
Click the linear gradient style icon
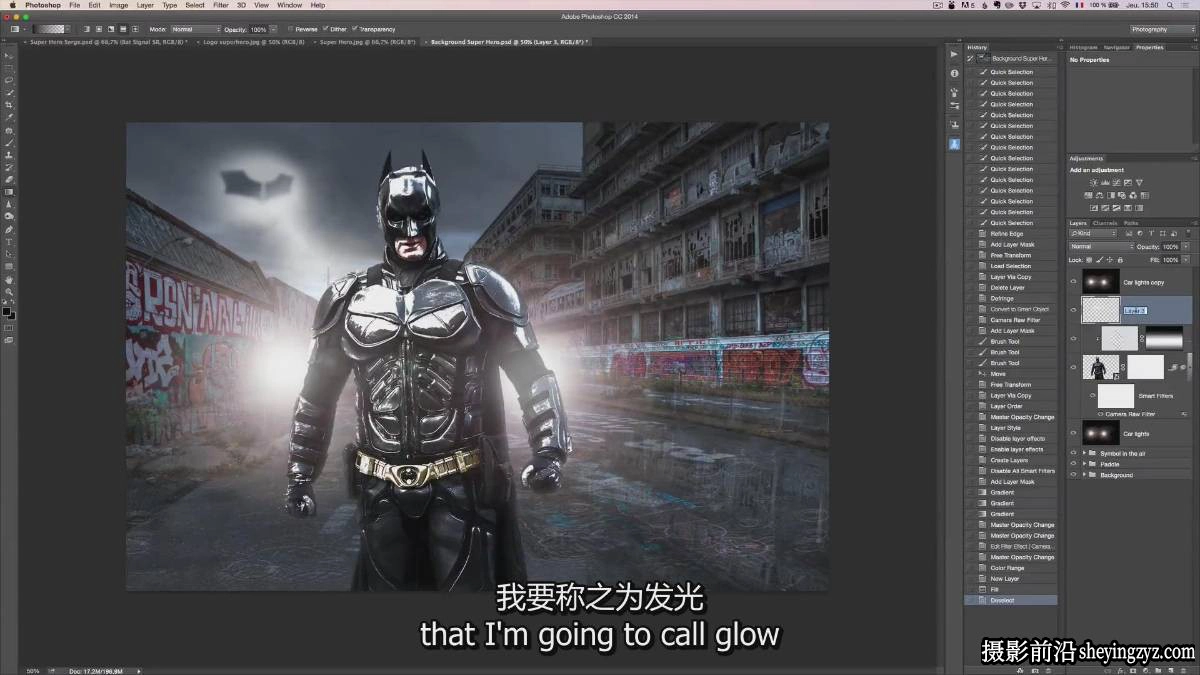point(87,30)
